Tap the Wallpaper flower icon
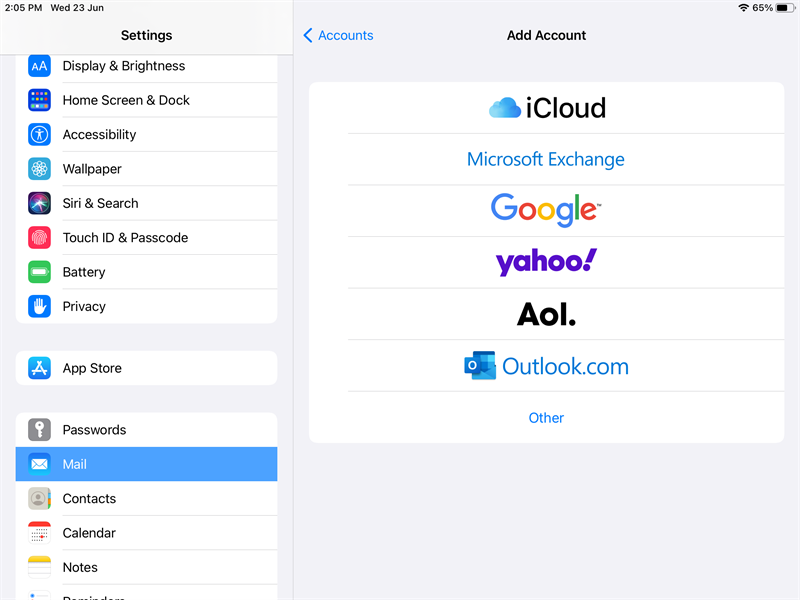This screenshot has width=800, height=600. (x=39, y=169)
